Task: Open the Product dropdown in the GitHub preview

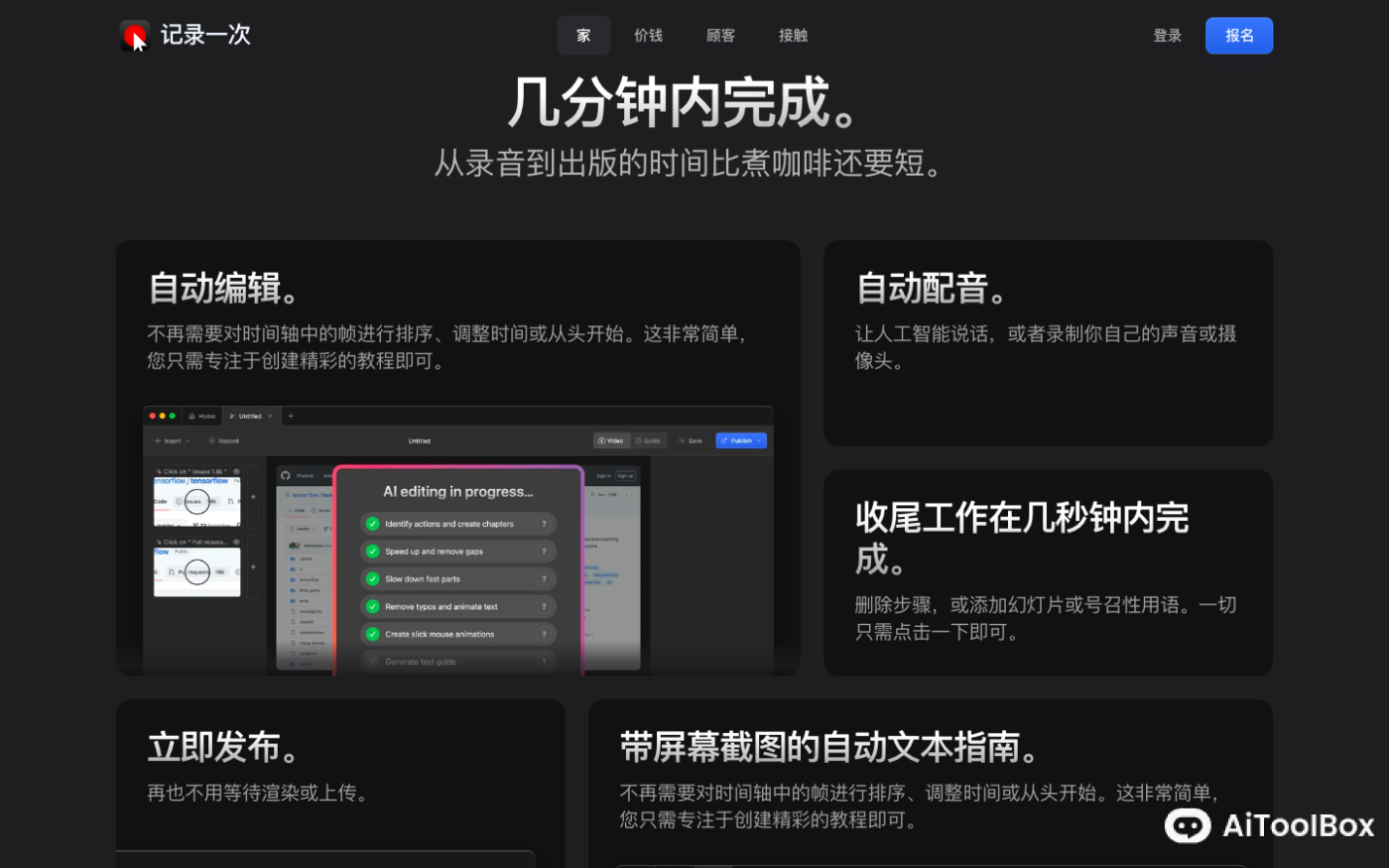Action: click(305, 475)
